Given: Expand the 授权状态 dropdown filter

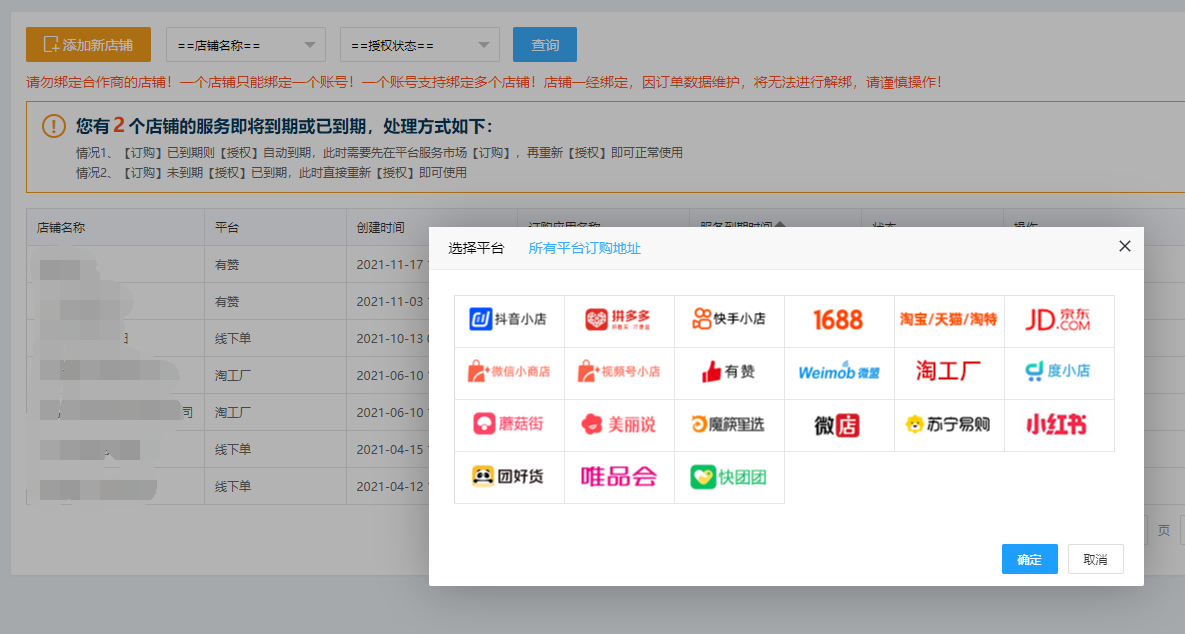Looking at the screenshot, I should point(419,45).
